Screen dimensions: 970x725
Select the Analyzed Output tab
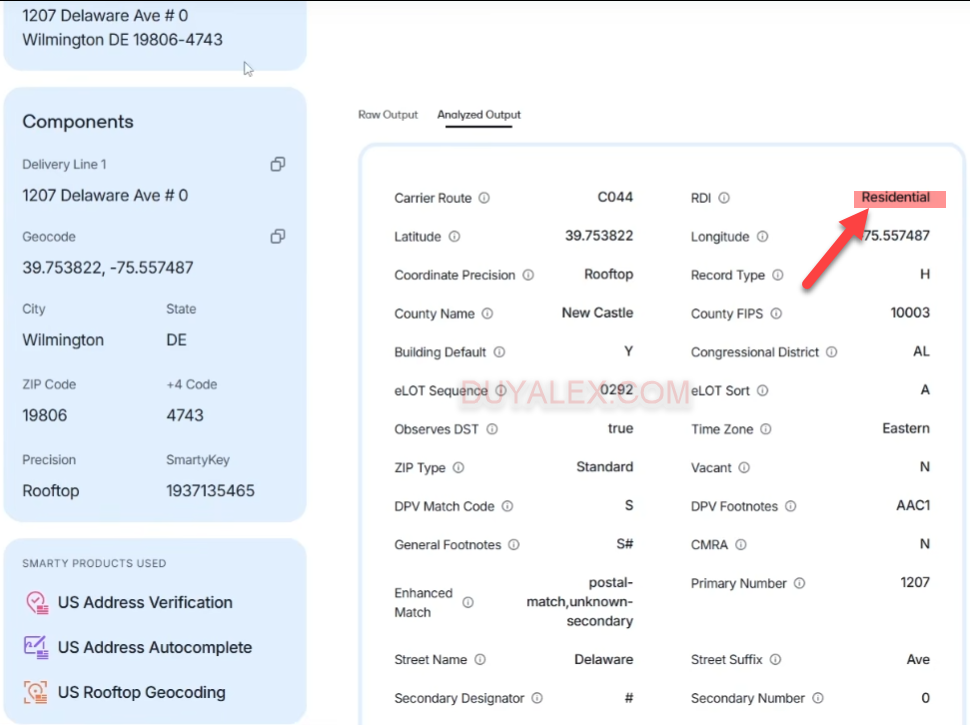pyautogui.click(x=479, y=115)
